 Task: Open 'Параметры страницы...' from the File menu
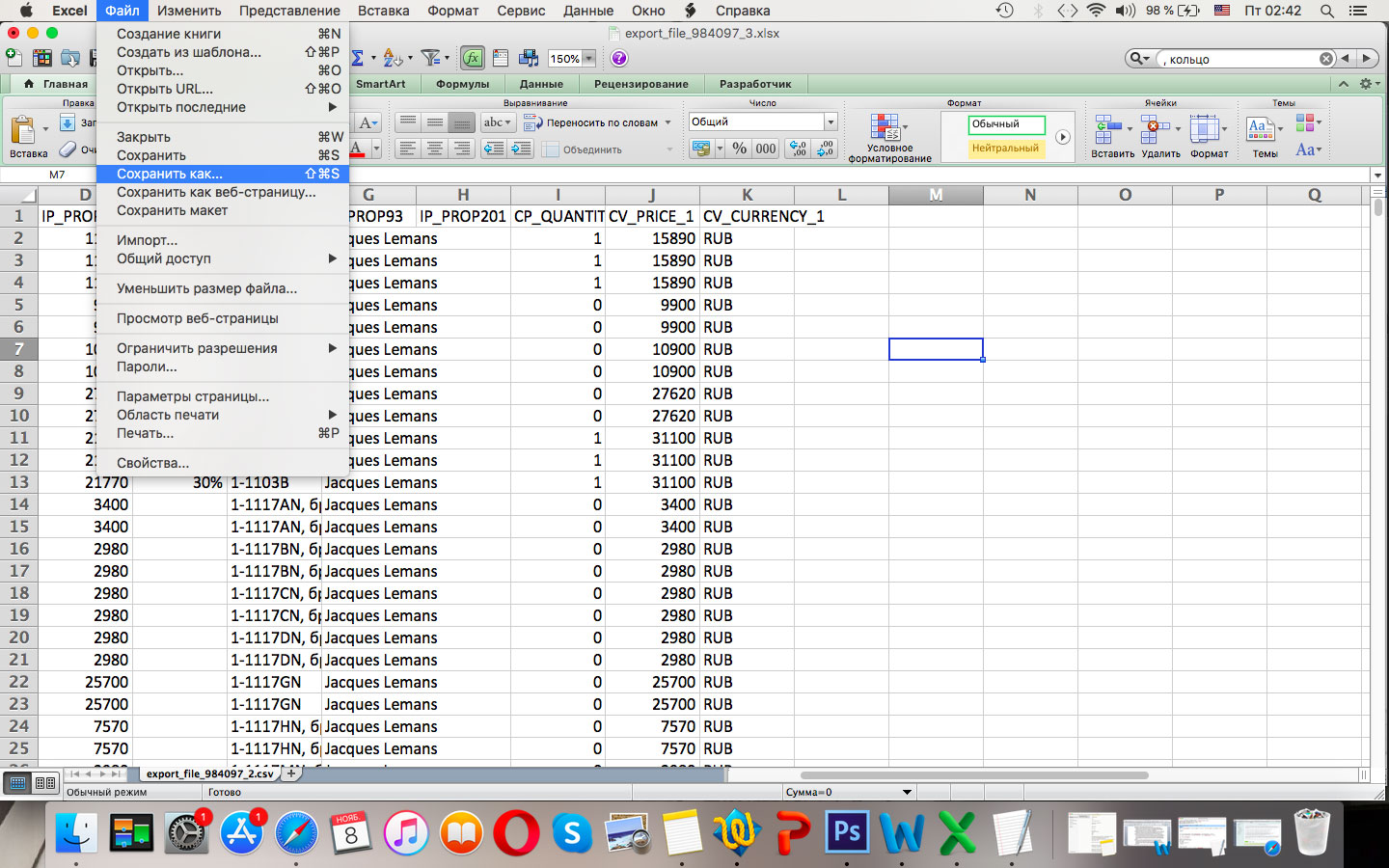pos(222,396)
